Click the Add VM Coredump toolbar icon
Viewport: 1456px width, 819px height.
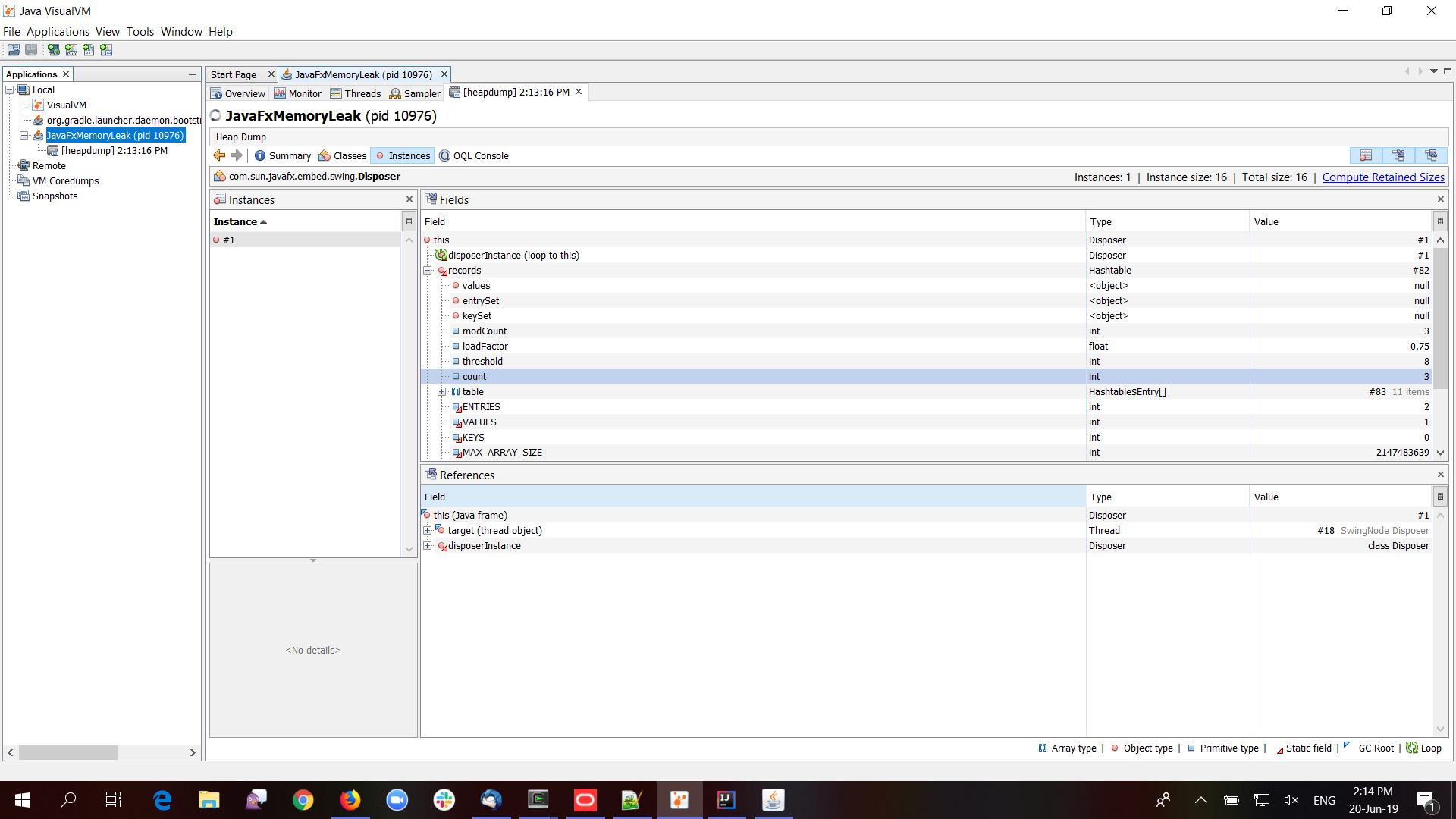(x=89, y=50)
